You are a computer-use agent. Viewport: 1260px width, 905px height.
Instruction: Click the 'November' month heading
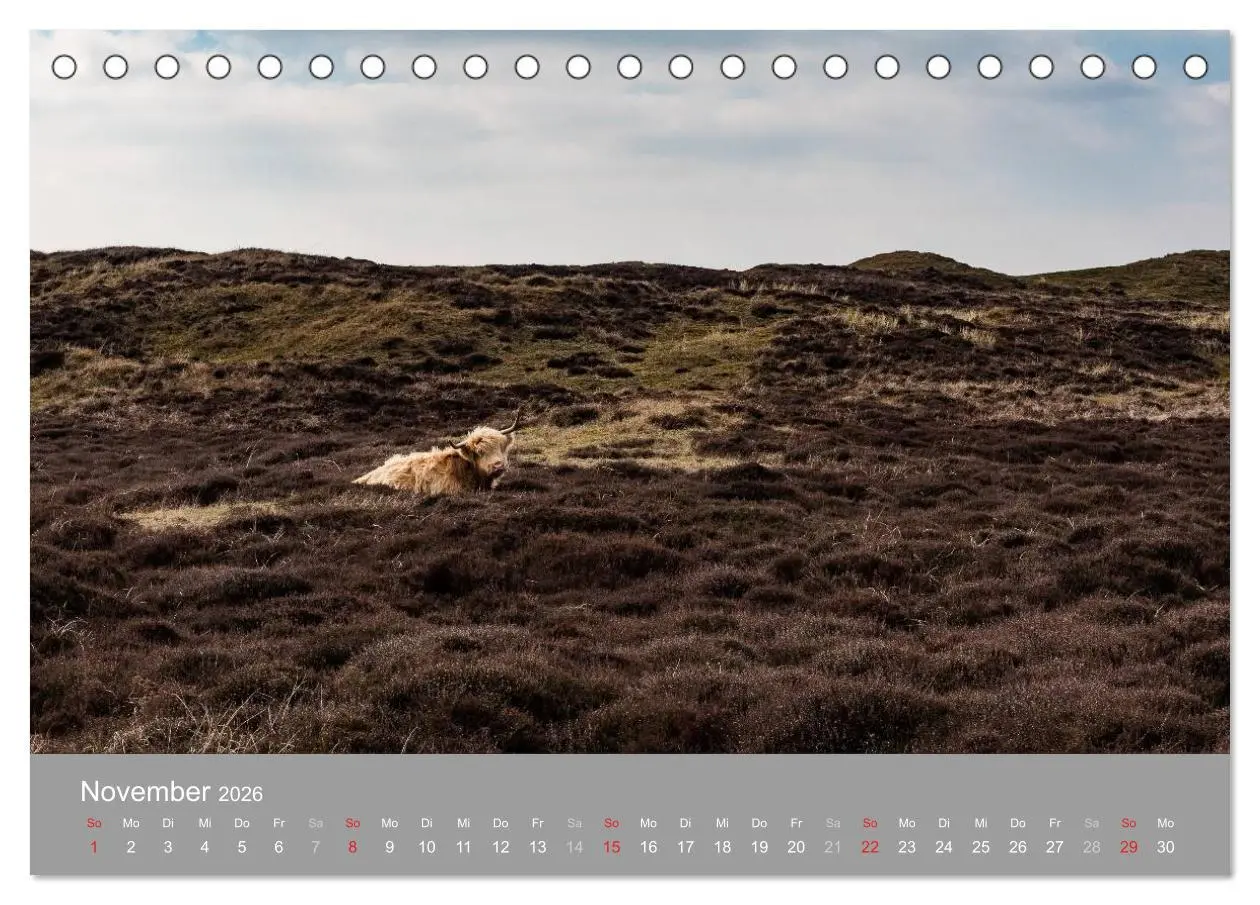click(145, 791)
